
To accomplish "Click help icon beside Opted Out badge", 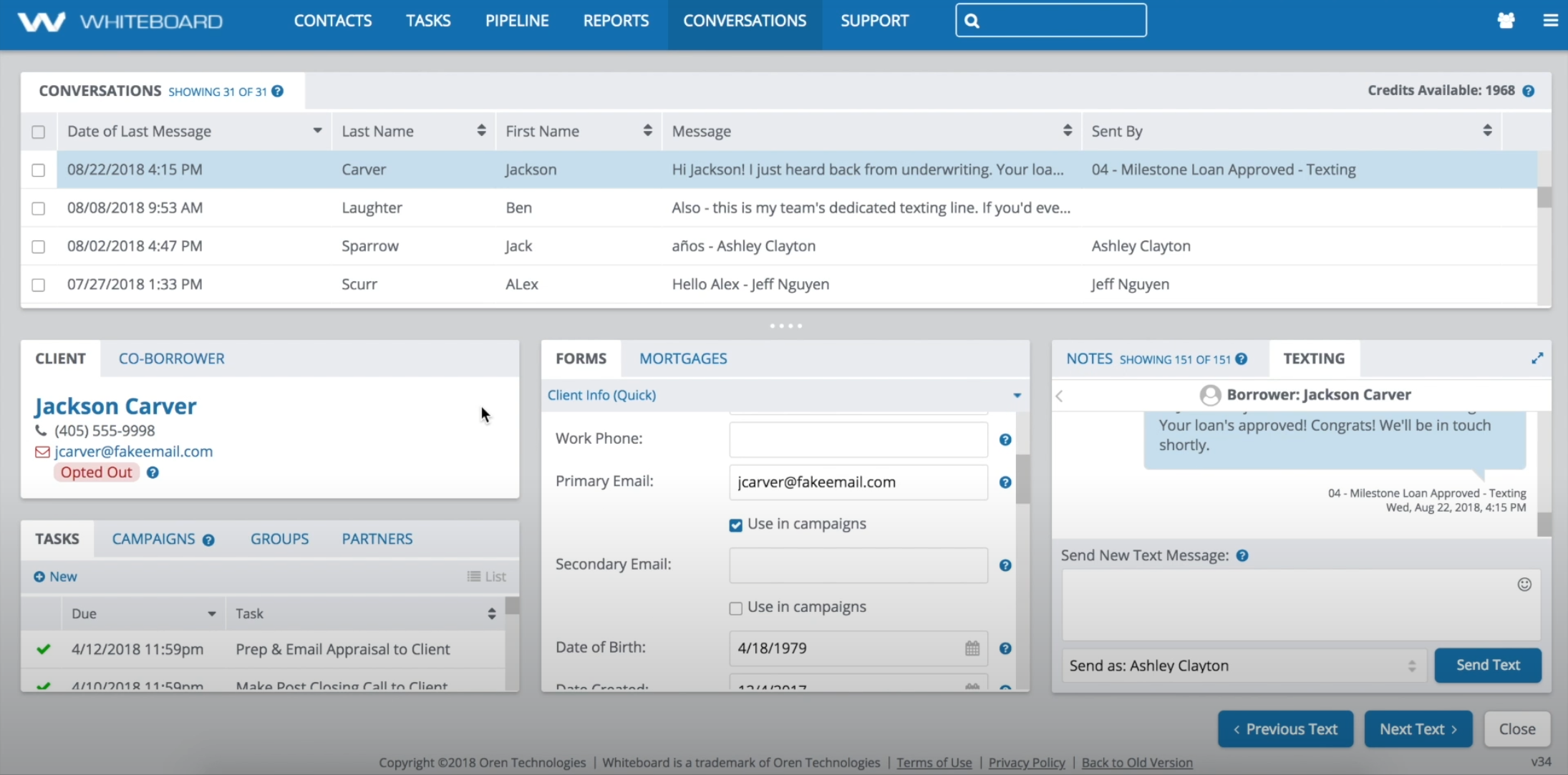I will [153, 472].
